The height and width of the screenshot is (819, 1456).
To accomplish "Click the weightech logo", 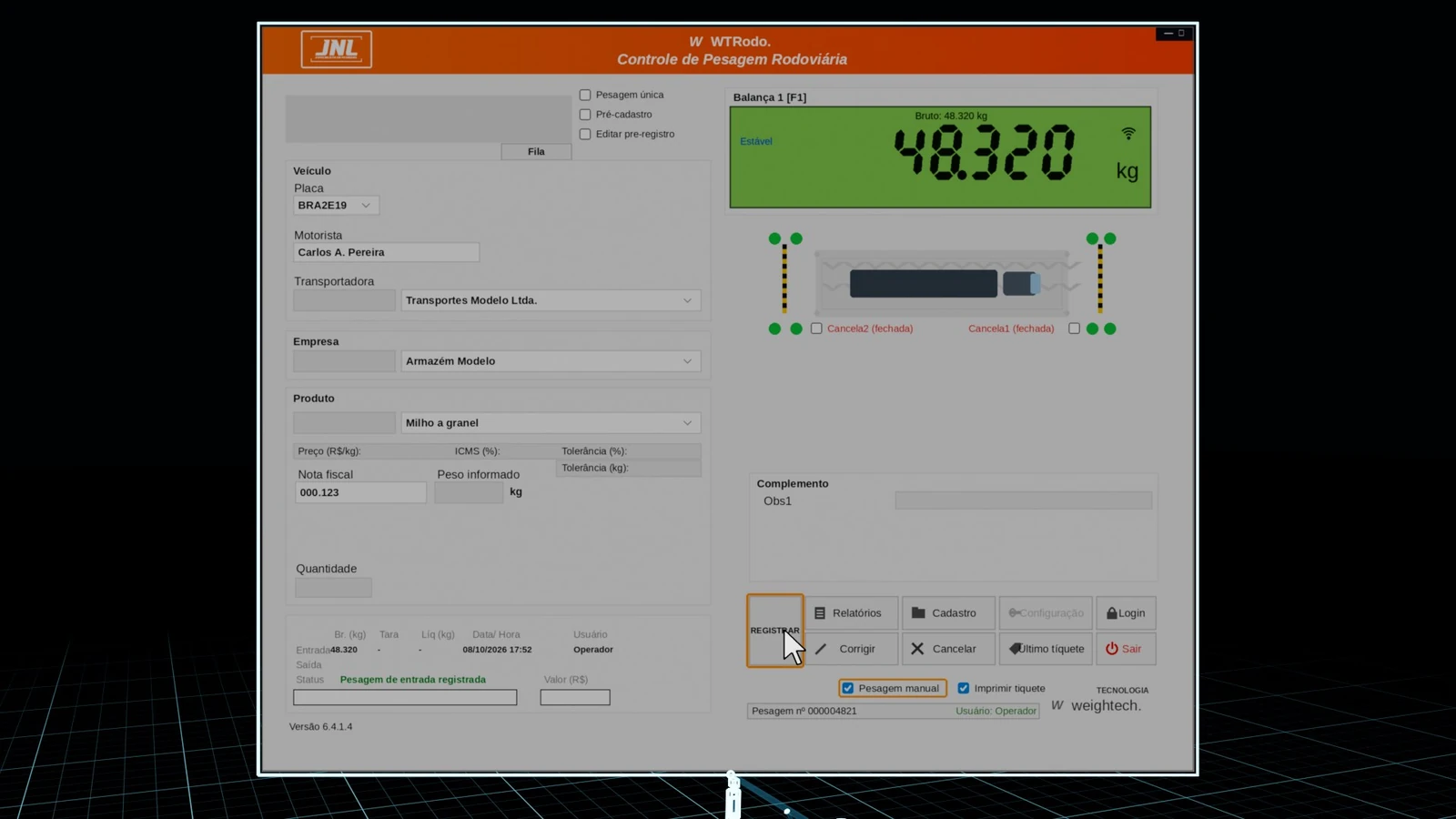I will (1097, 705).
